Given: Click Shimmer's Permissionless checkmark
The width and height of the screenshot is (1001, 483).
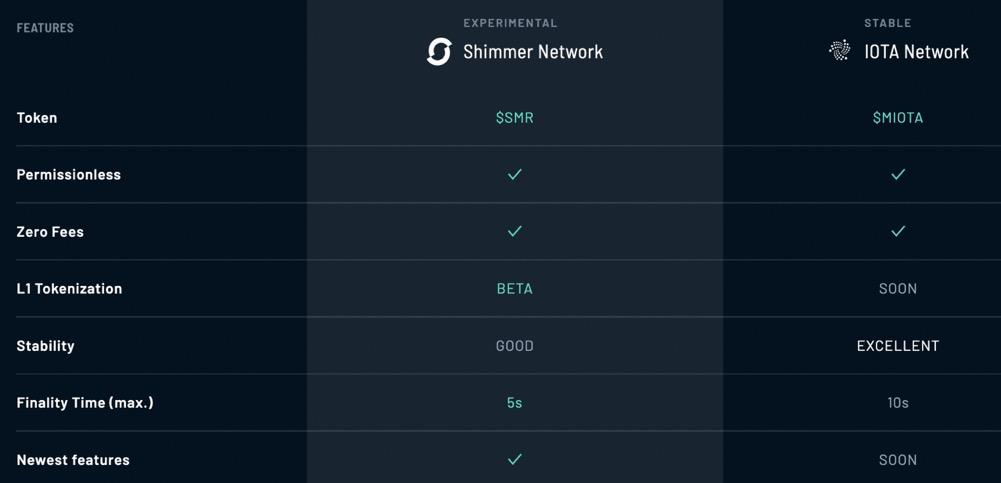Looking at the screenshot, I should click(x=514, y=175).
